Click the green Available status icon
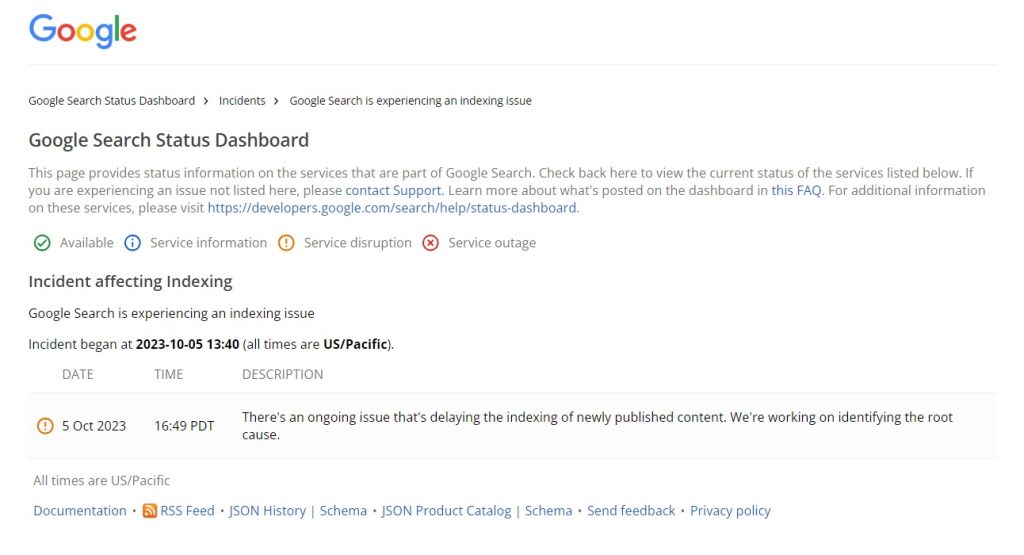The height and width of the screenshot is (555, 1024). click(x=42, y=243)
